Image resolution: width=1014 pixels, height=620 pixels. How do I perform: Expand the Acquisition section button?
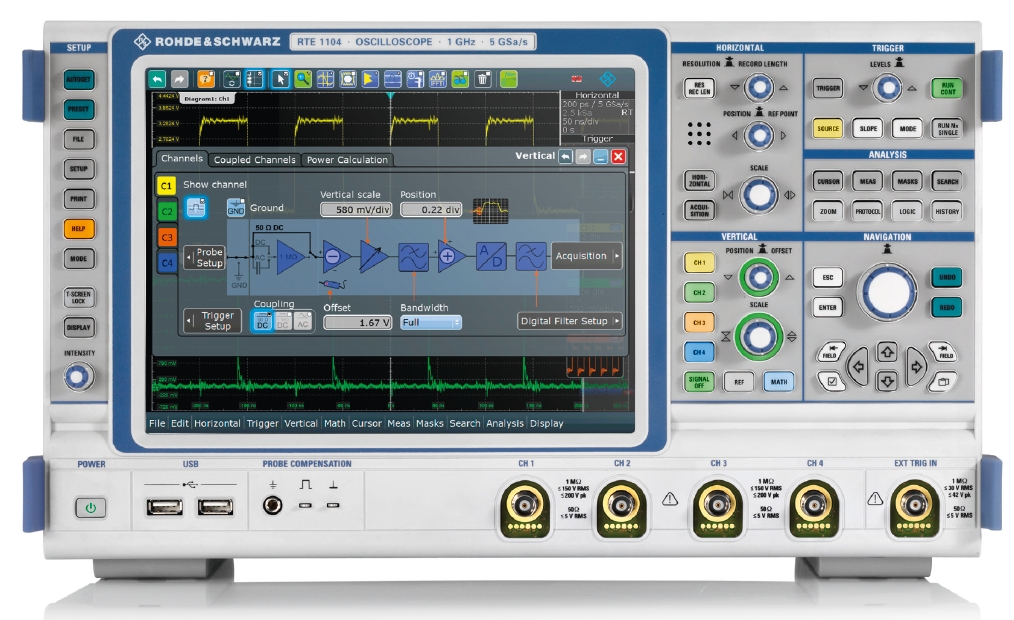pos(587,256)
